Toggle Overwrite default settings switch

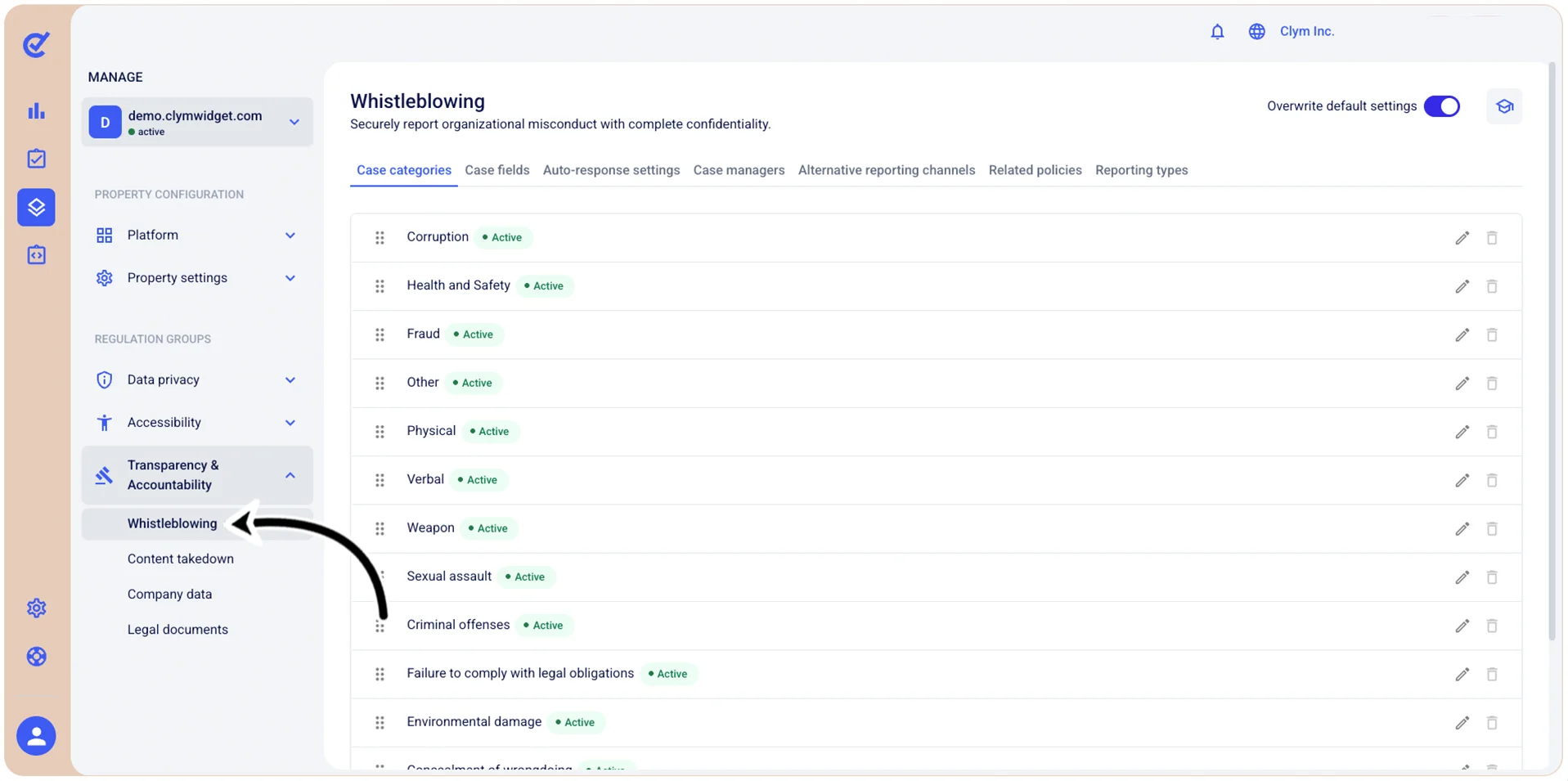click(x=1441, y=106)
